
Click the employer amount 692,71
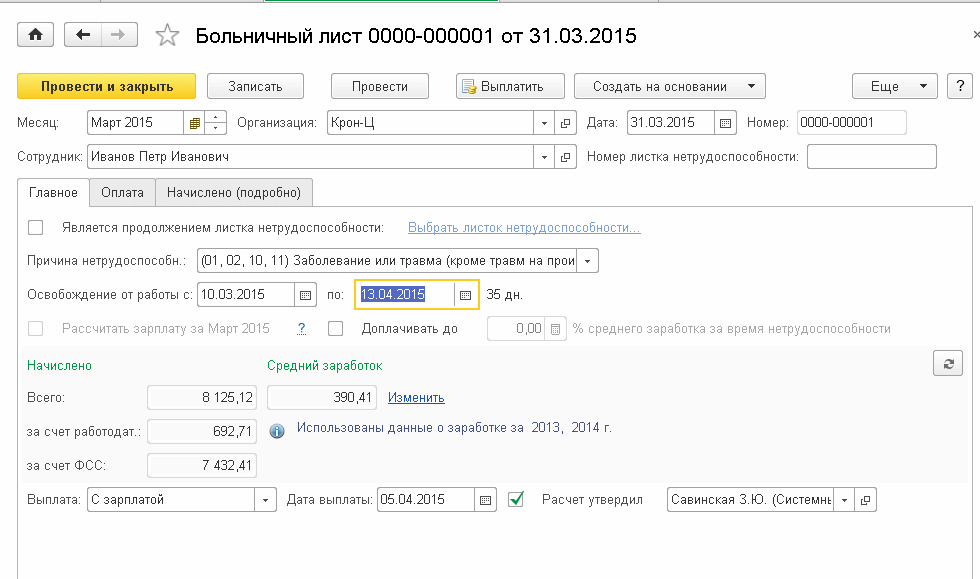click(202, 431)
